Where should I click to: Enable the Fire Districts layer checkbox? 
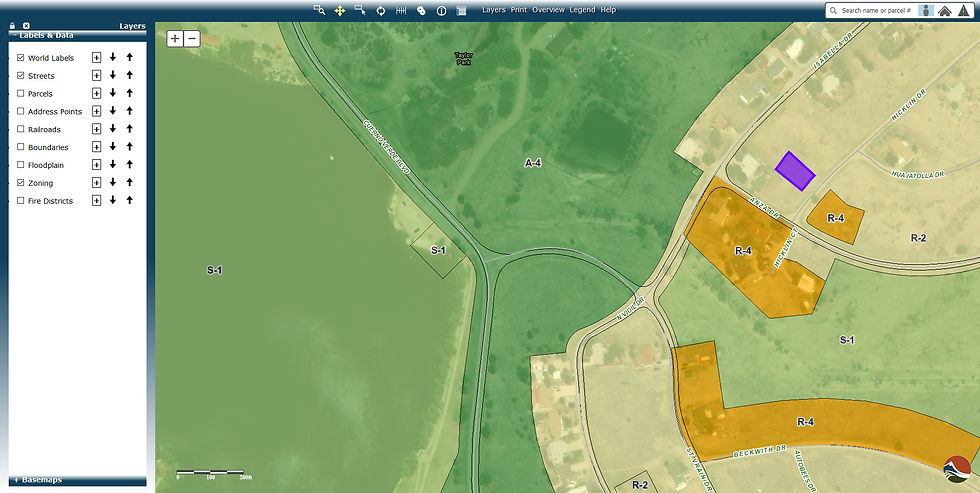click(21, 201)
